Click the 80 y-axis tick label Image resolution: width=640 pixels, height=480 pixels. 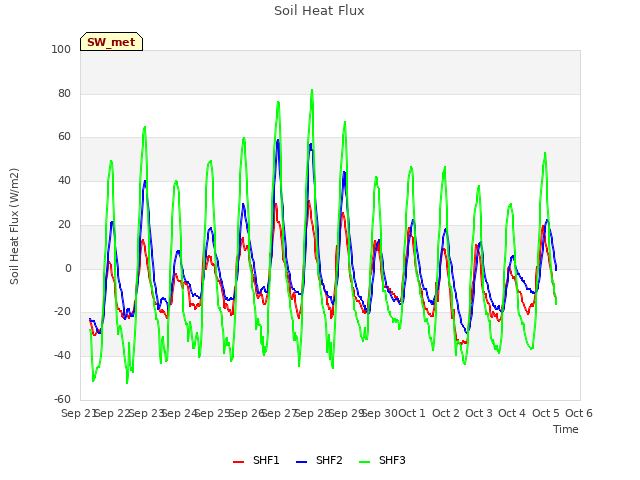(64, 93)
